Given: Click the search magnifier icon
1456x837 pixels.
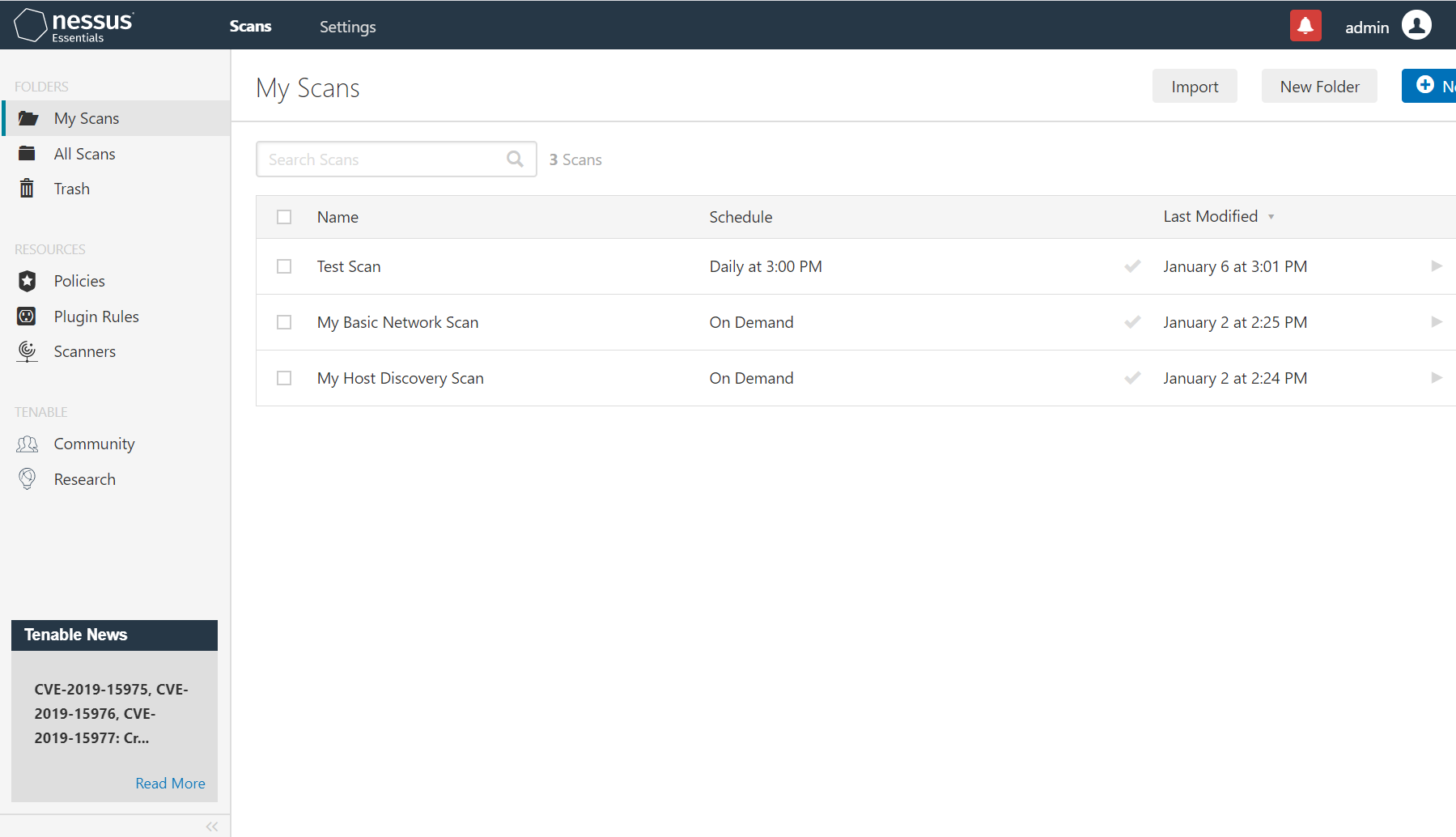Looking at the screenshot, I should tap(515, 159).
